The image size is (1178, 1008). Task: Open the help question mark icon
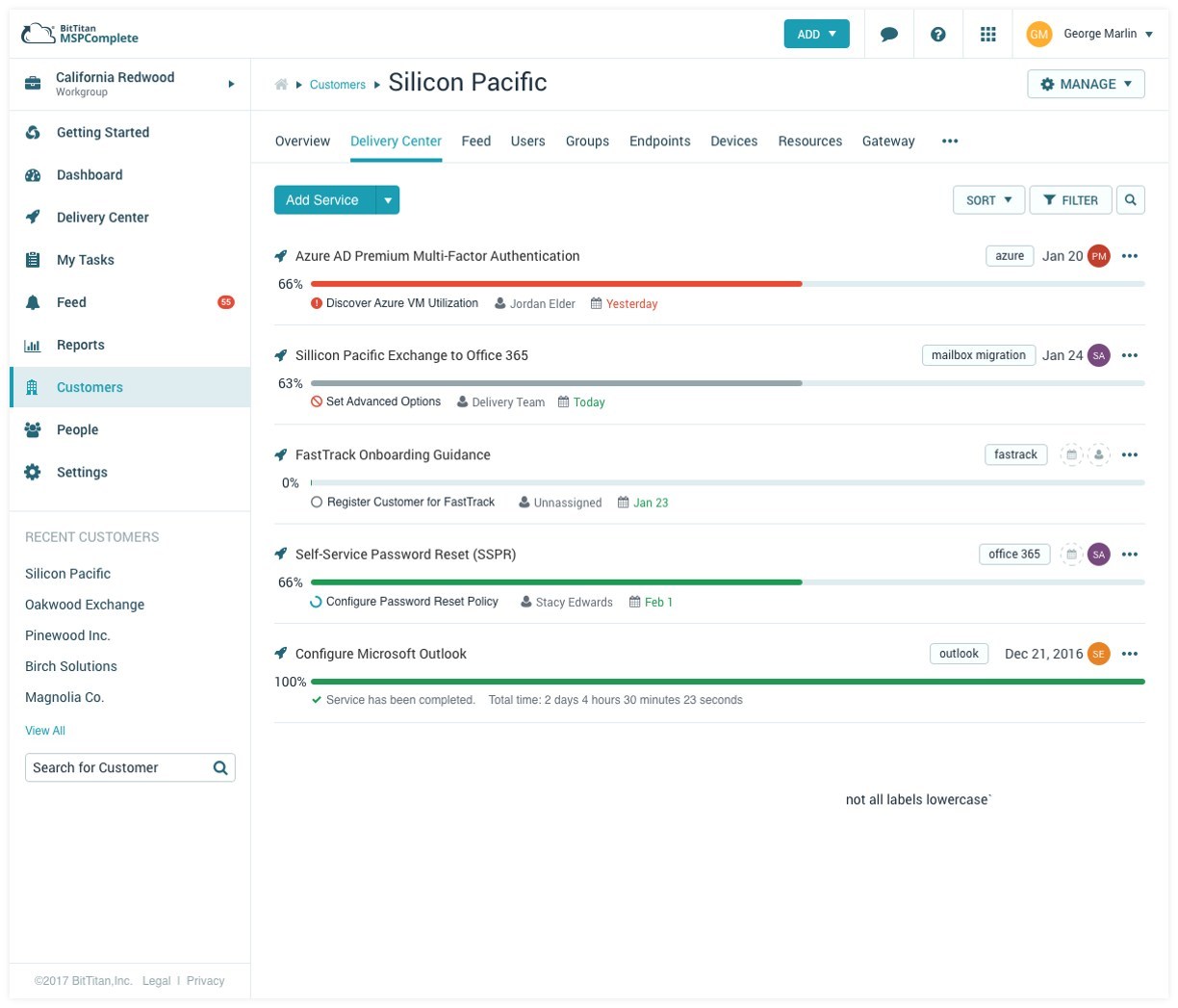pyautogui.click(x=938, y=33)
